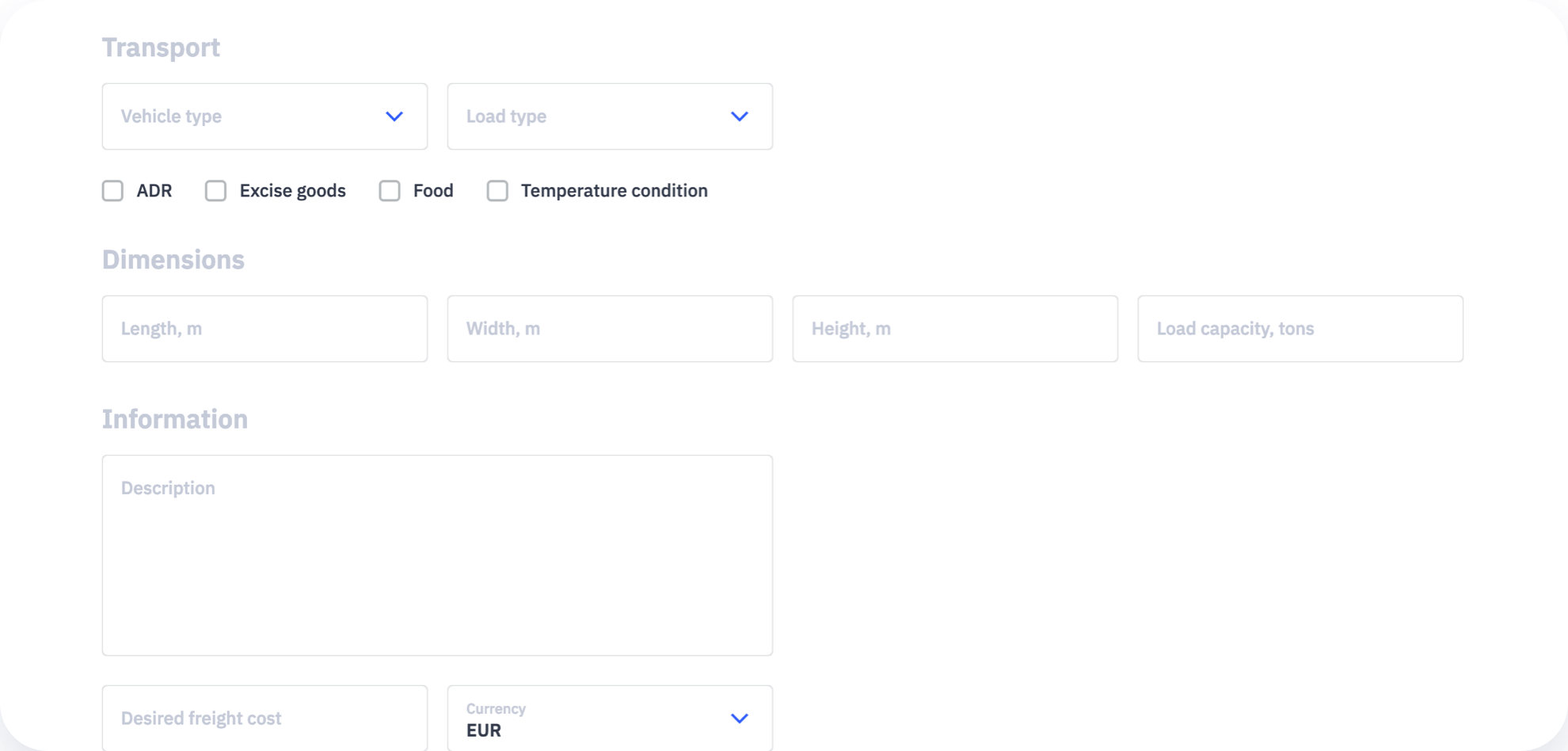Image resolution: width=1568 pixels, height=751 pixels.
Task: Expand the Load type dropdown
Action: point(610,116)
